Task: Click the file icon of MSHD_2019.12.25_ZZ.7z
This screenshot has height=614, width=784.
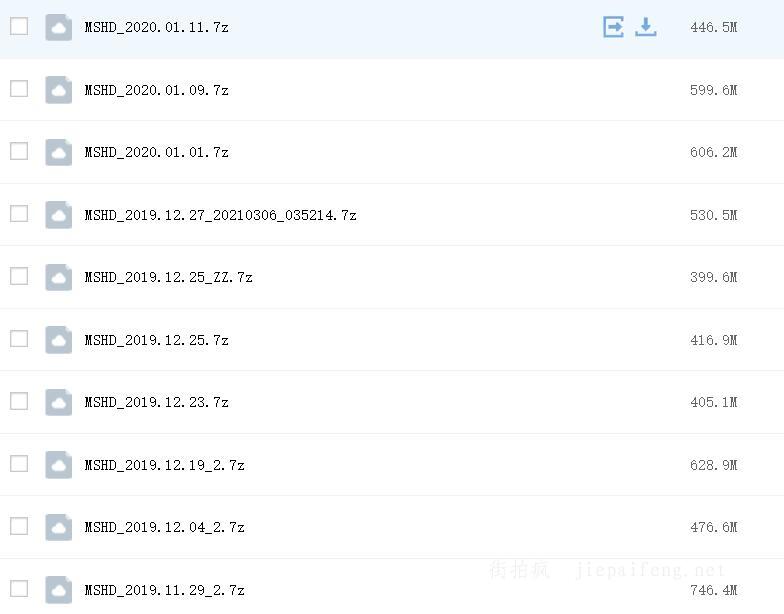Action: (59, 277)
